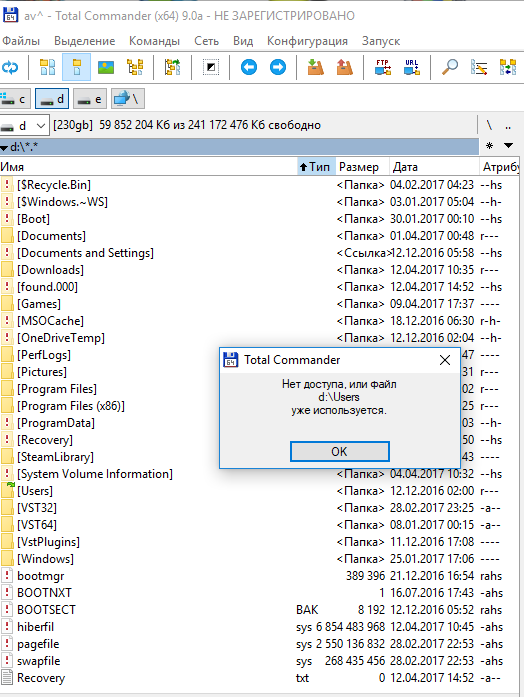Open the Конфигурация menu

[307, 41]
